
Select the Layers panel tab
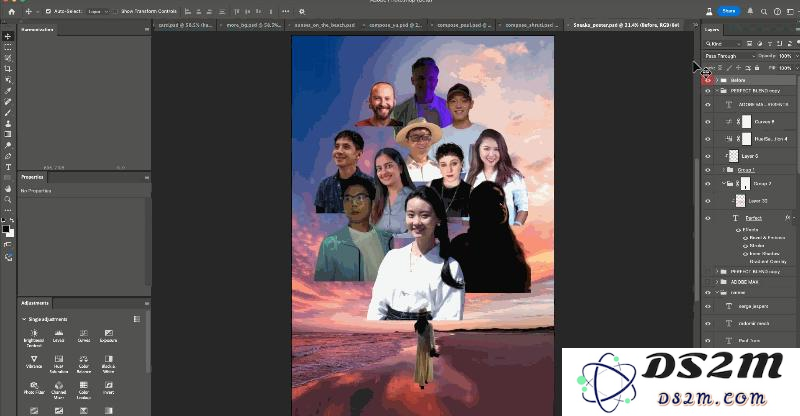pos(712,30)
